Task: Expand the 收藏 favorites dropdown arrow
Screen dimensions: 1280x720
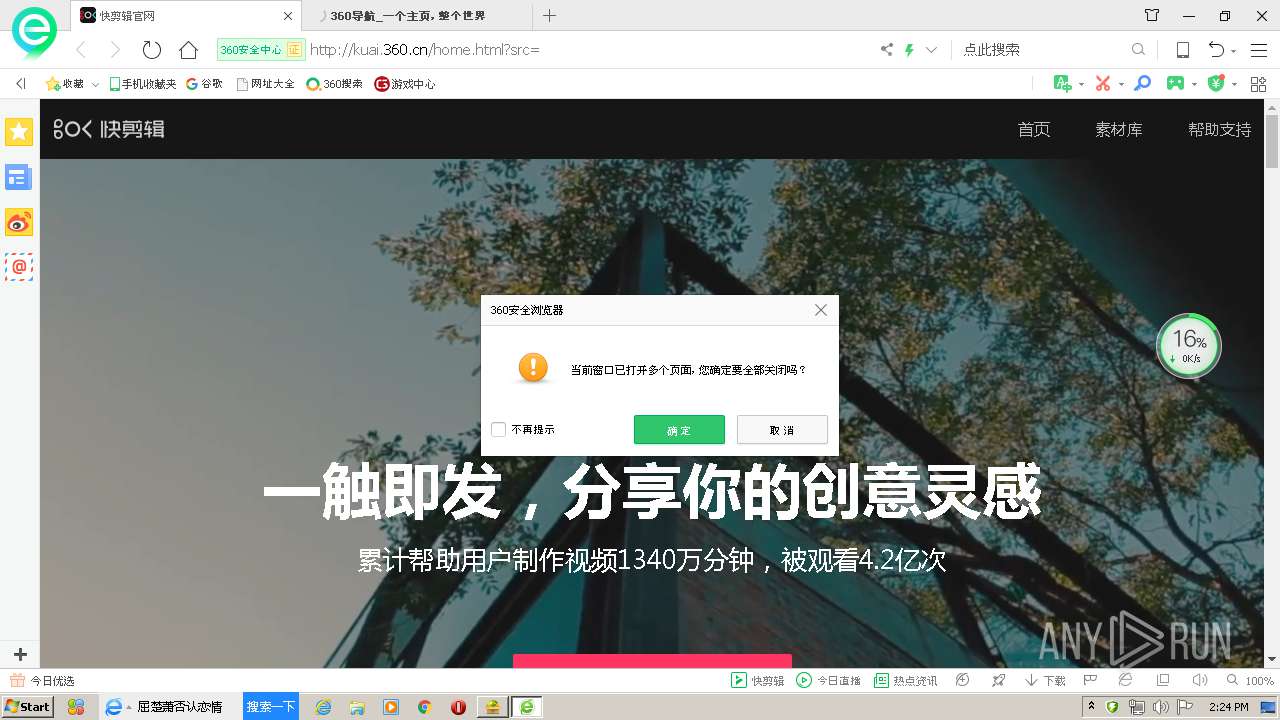Action: [95, 84]
